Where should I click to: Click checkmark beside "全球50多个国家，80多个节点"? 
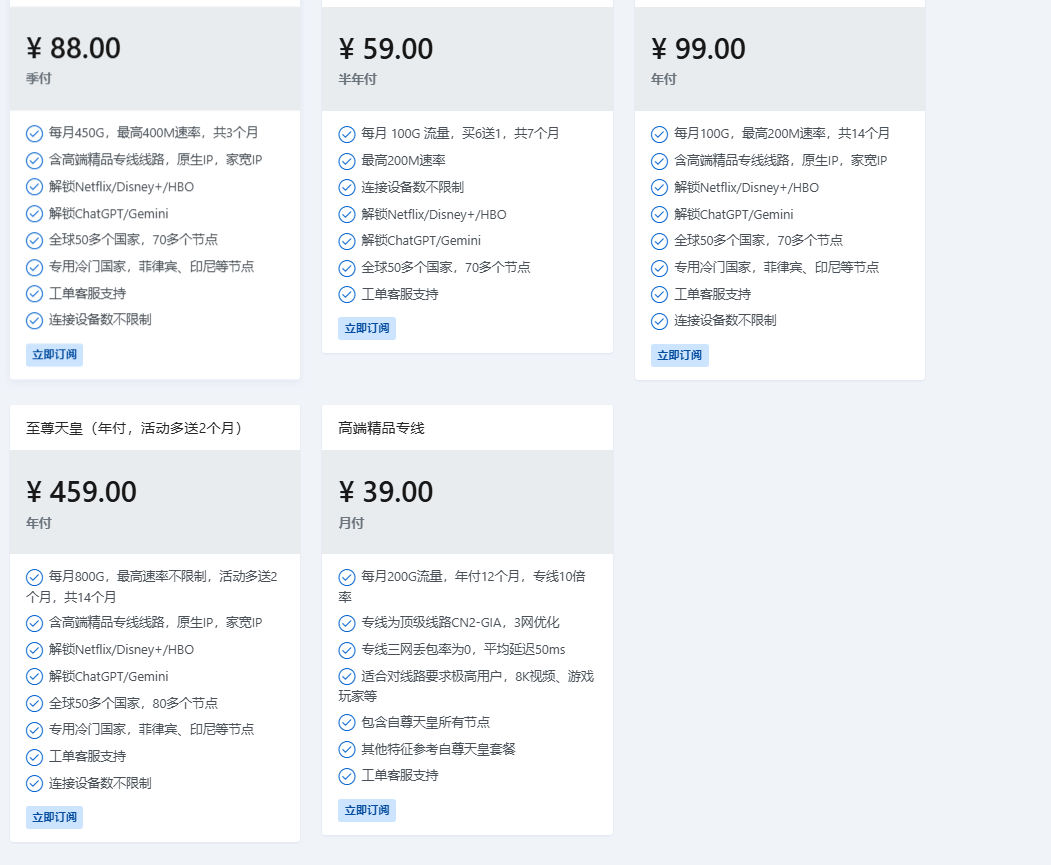[32, 703]
